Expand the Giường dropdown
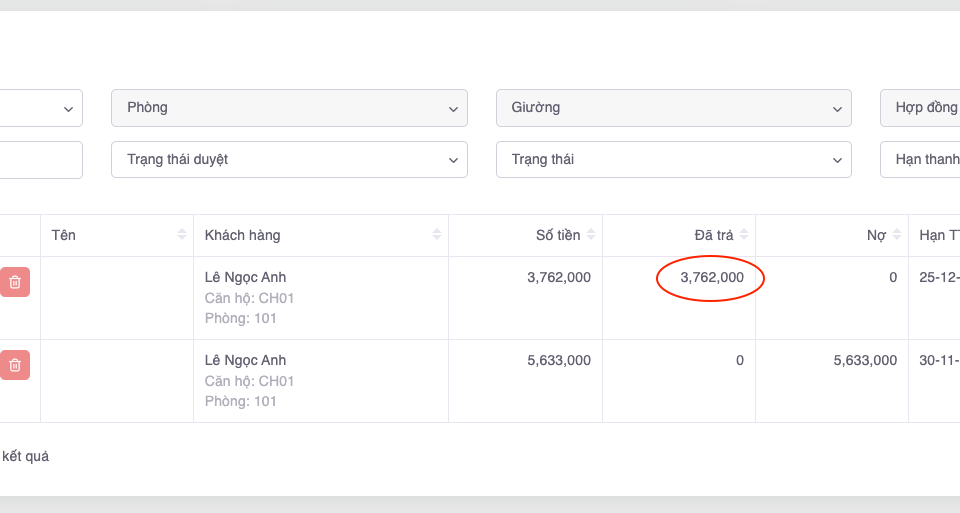960x513 pixels. (x=673, y=108)
